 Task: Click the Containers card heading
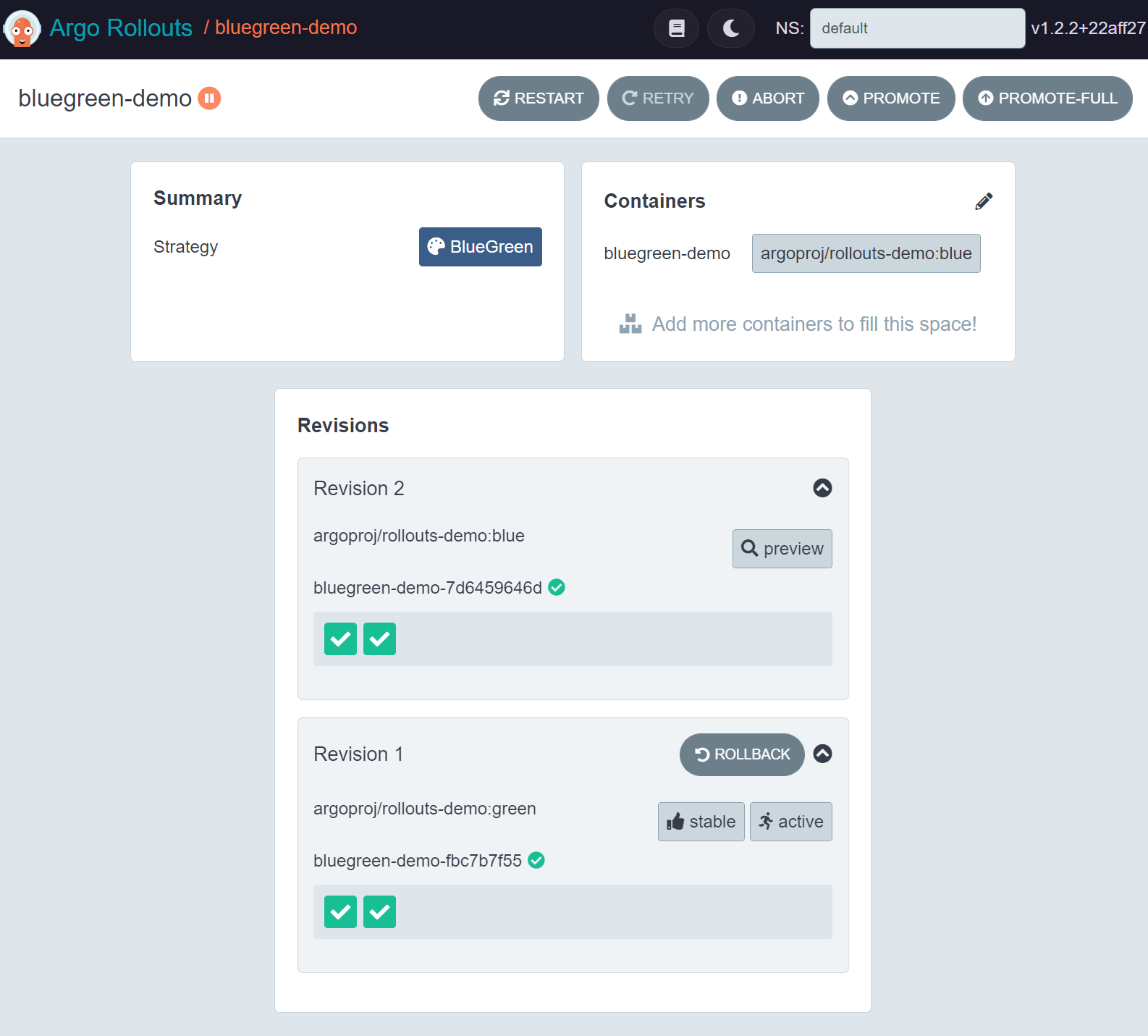tap(655, 201)
